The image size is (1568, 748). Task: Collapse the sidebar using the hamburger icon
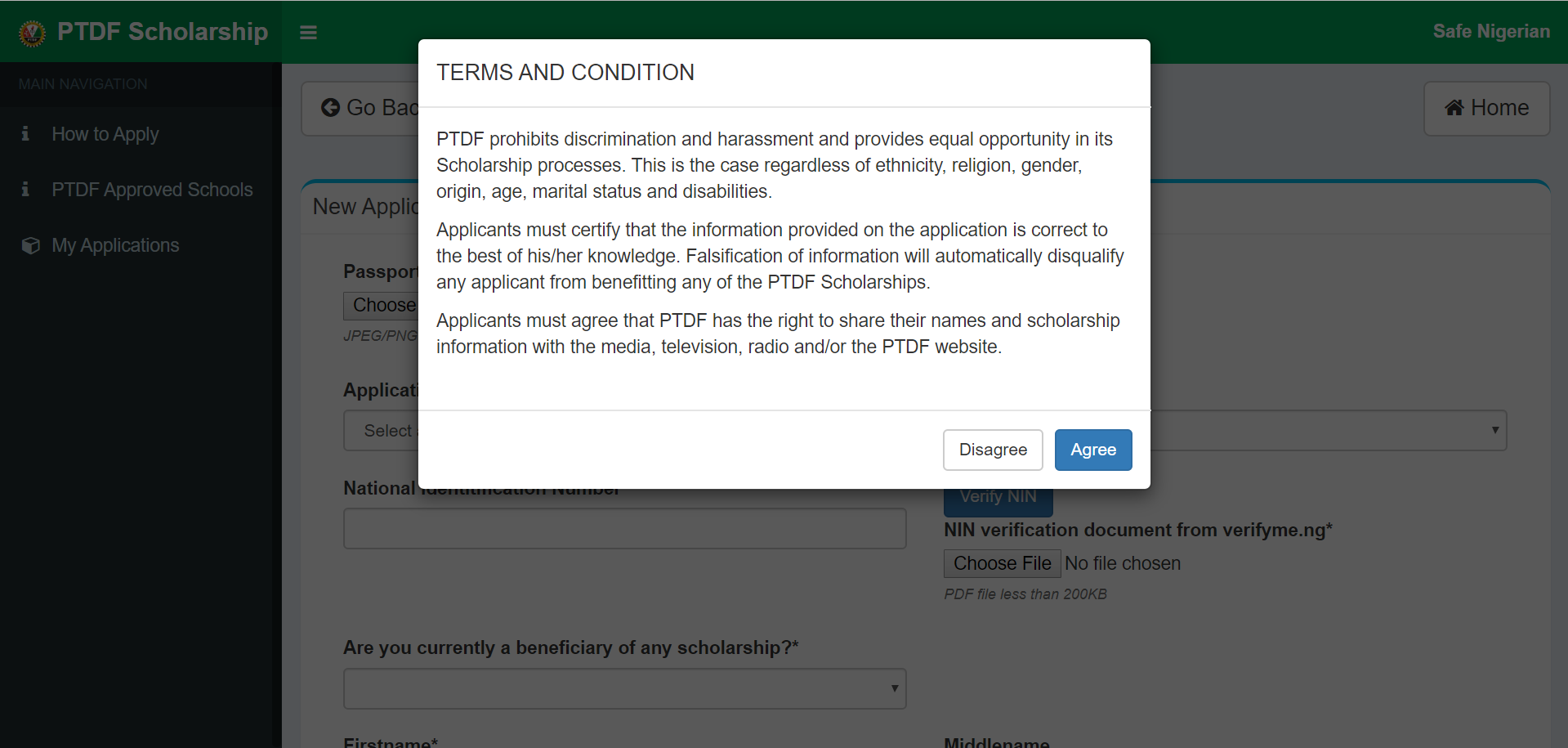pos(308,33)
